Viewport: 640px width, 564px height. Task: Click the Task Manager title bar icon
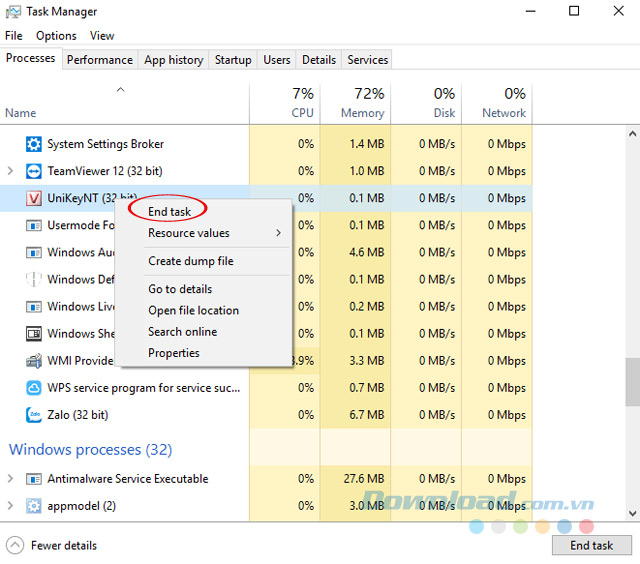(x=13, y=12)
